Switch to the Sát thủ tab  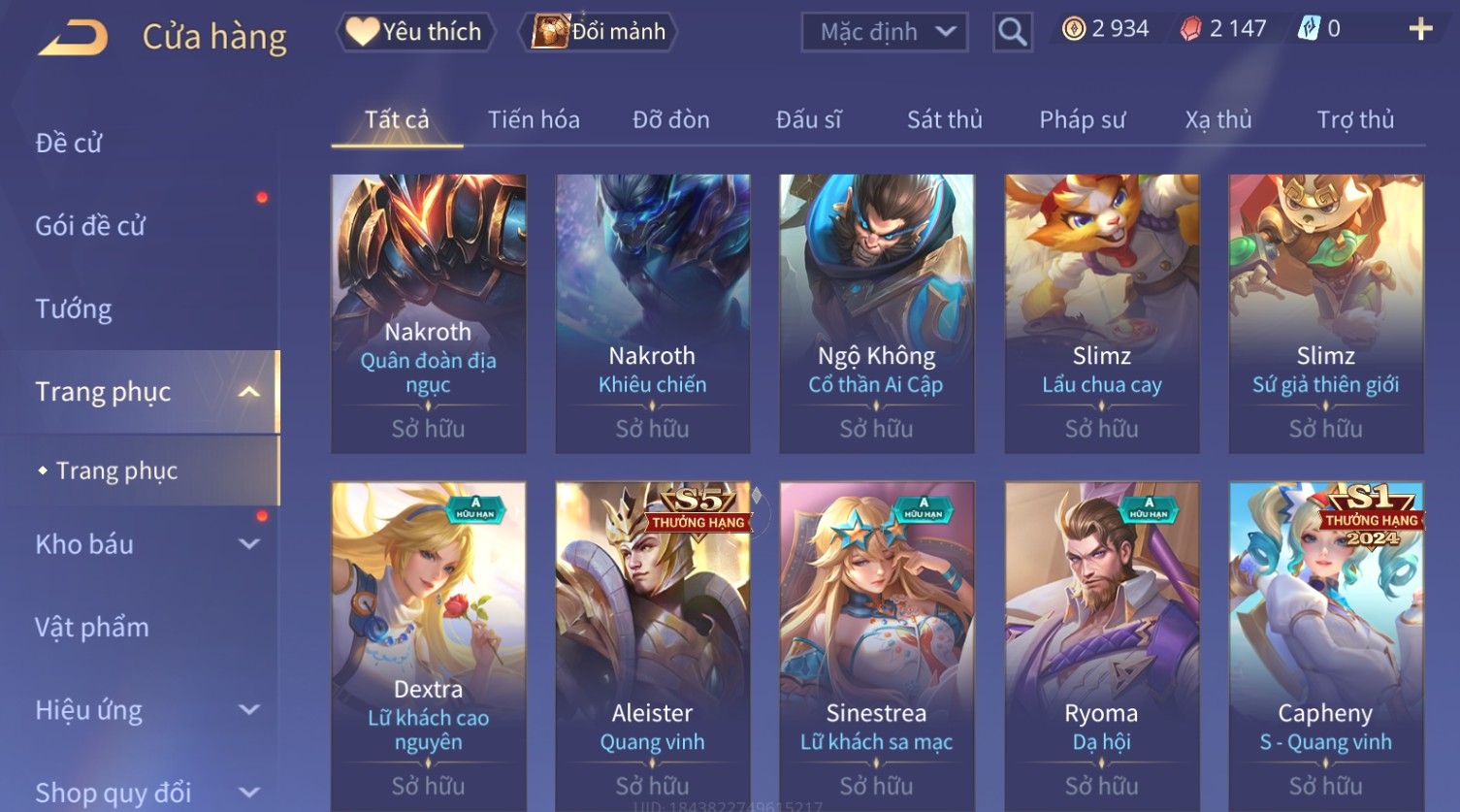point(944,120)
